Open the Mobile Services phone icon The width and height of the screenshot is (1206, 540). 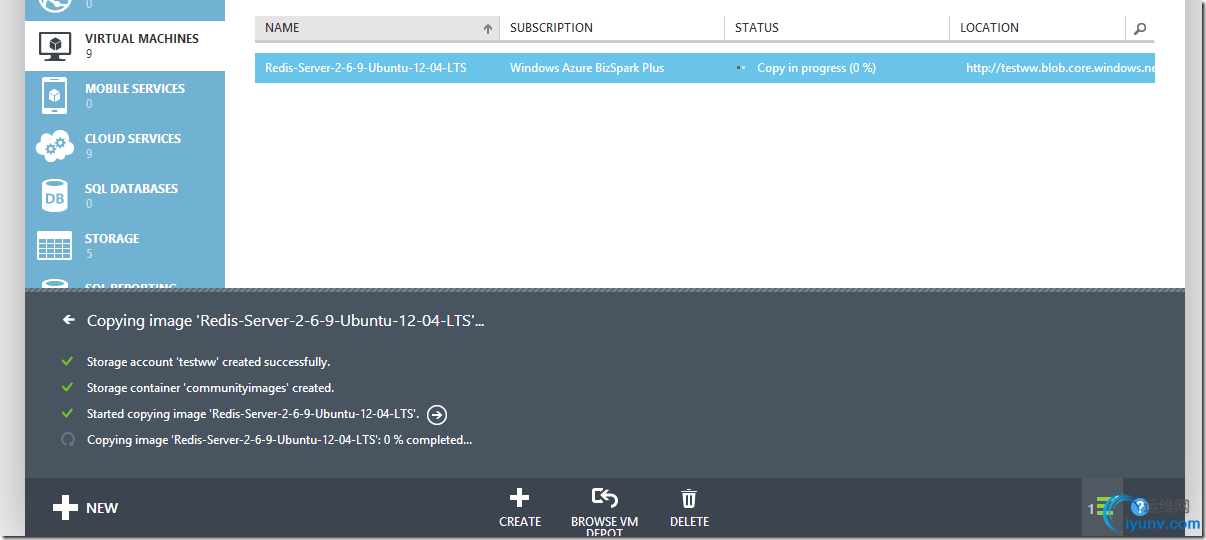pyautogui.click(x=55, y=96)
